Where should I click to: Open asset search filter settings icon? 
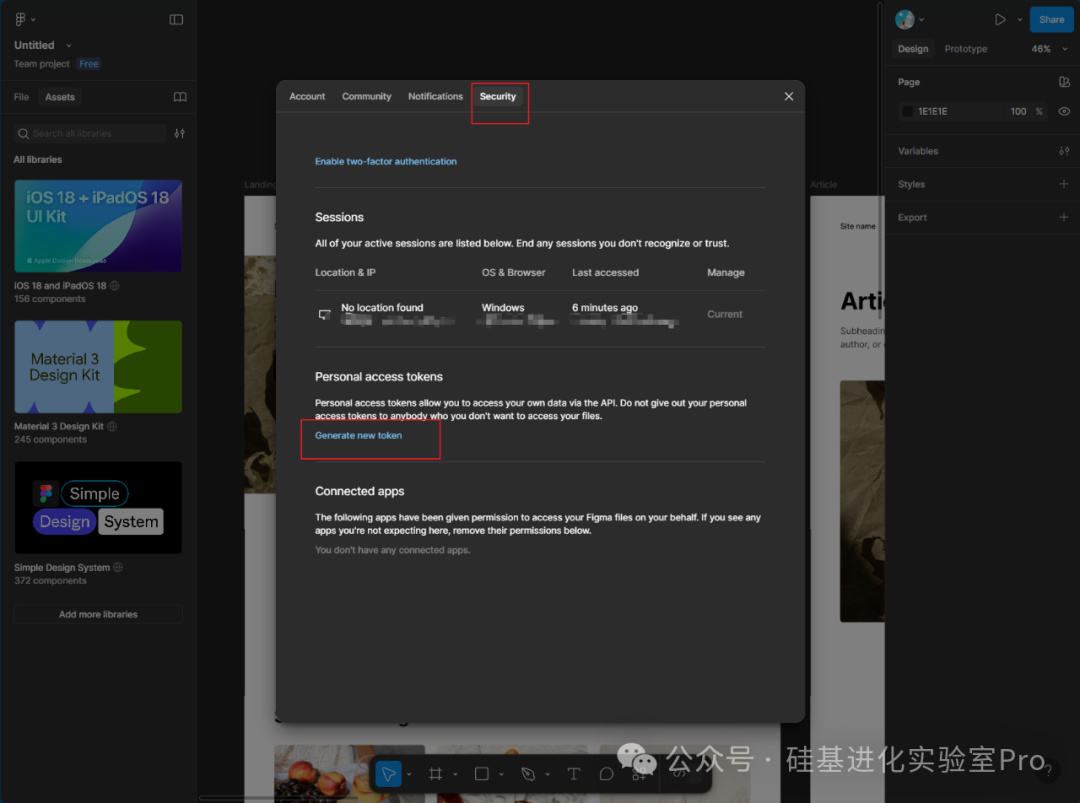(x=180, y=134)
